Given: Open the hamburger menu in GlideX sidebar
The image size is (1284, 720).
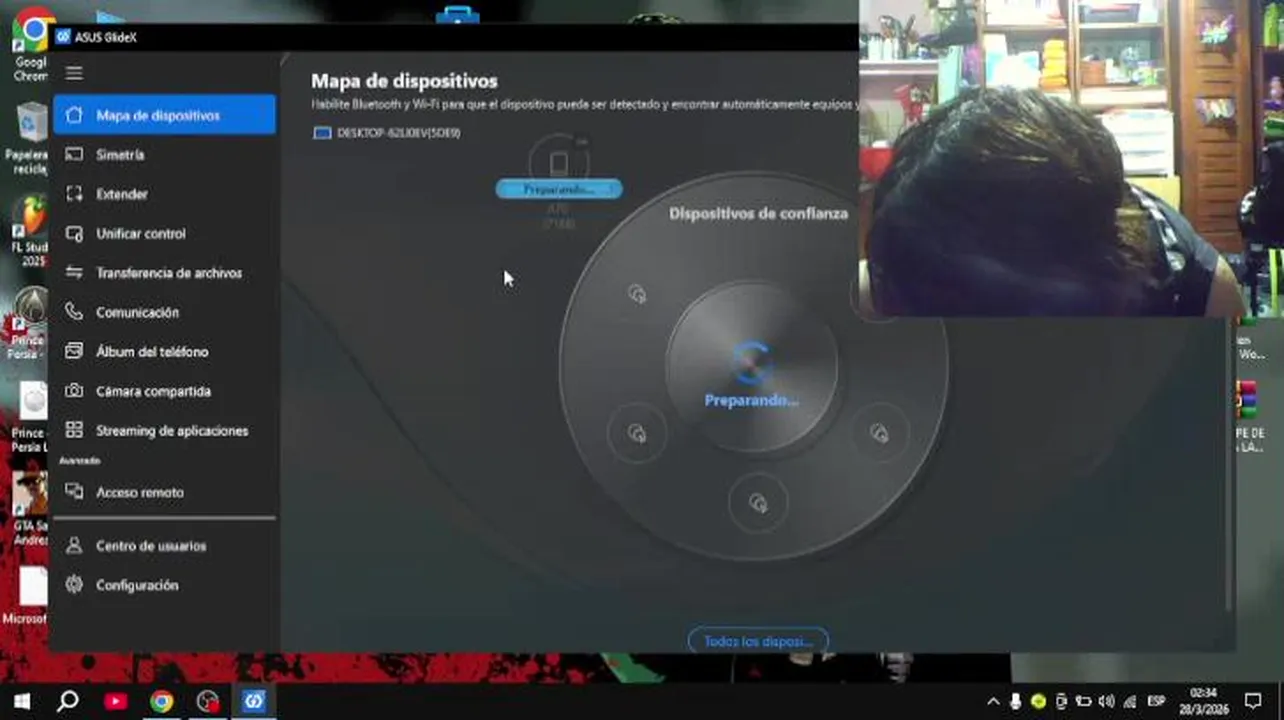Looking at the screenshot, I should coord(74,73).
